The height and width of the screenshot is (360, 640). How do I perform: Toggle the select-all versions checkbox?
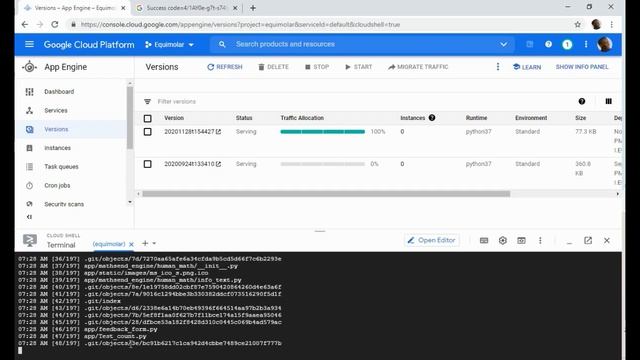pyautogui.click(x=148, y=118)
